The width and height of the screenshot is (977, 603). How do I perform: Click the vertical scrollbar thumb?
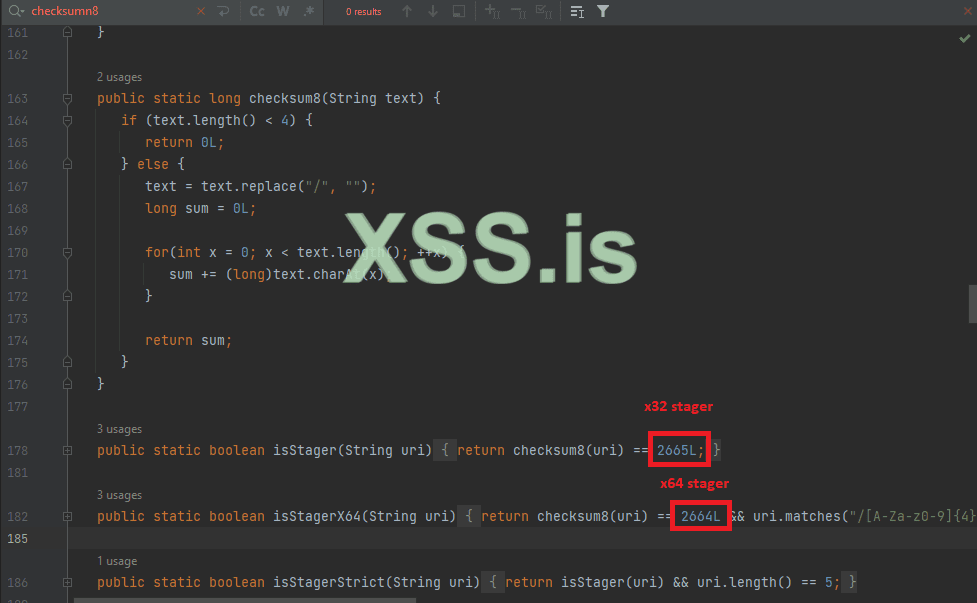[x=972, y=304]
